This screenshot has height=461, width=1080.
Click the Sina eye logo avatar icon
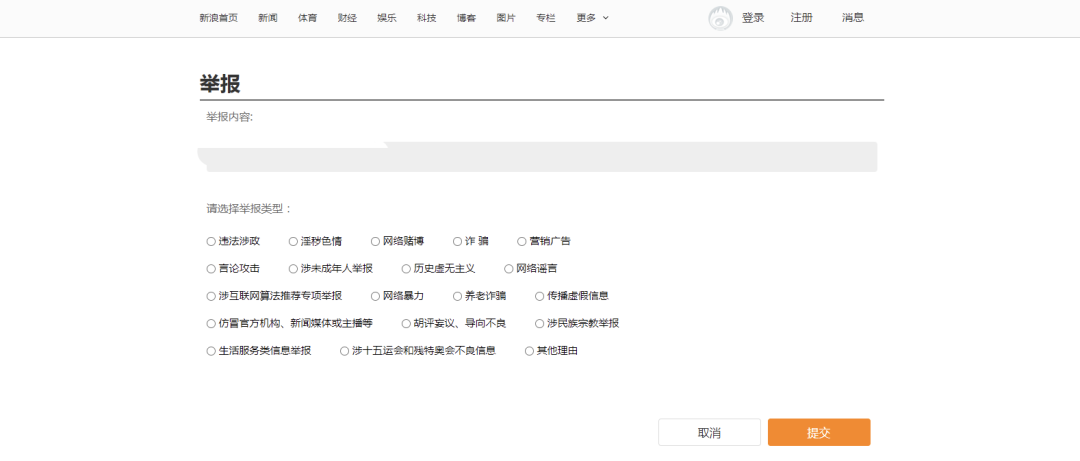(720, 19)
